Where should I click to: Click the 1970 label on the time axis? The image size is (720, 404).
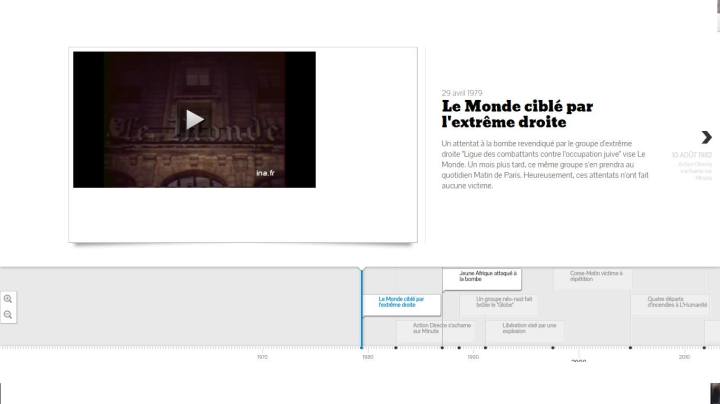coord(262,356)
